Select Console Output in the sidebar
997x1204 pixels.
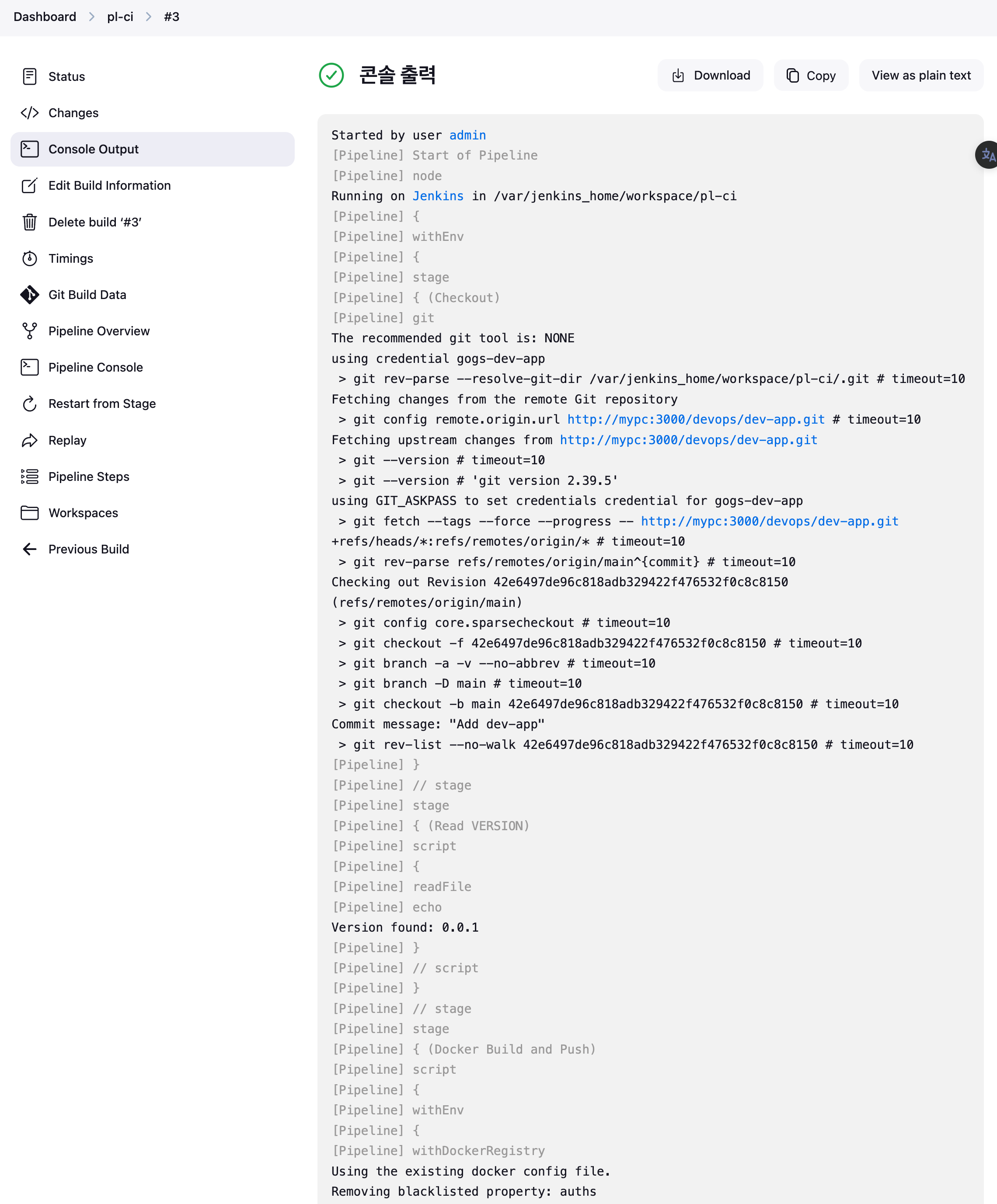click(153, 149)
